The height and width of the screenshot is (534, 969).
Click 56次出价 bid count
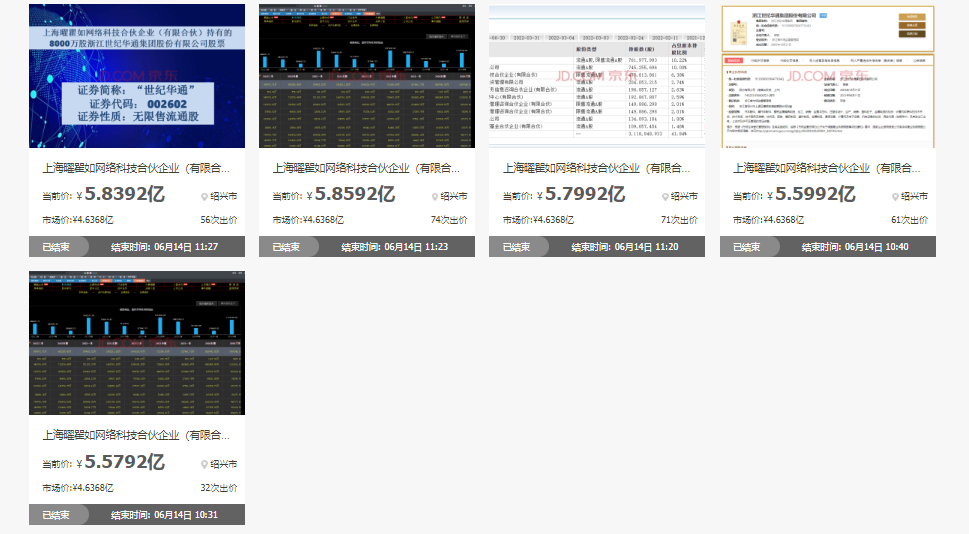(219, 220)
